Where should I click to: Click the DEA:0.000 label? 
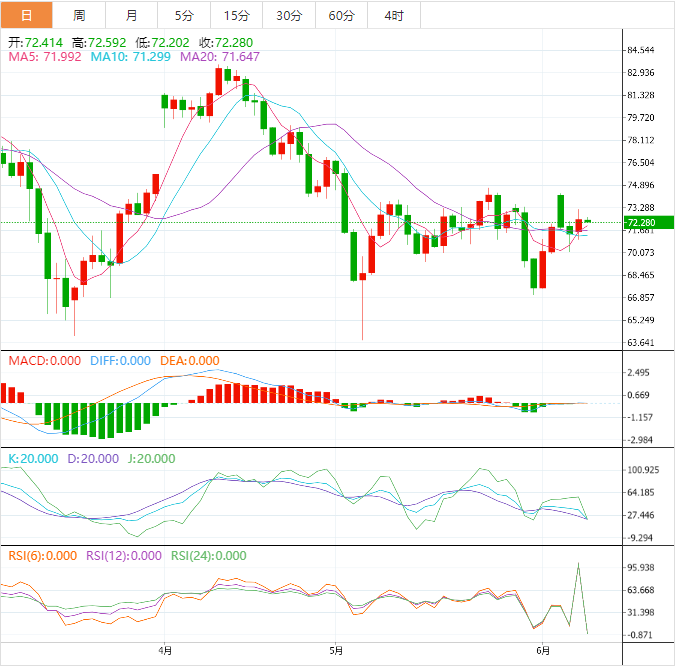point(188,361)
